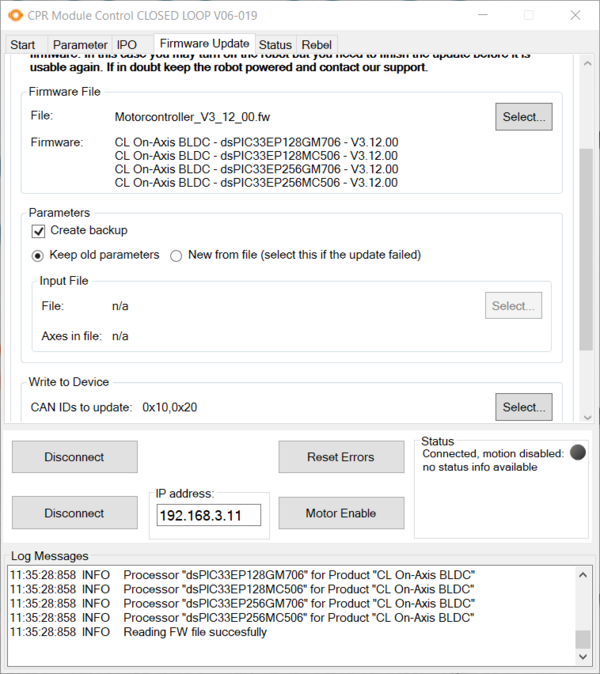Click the gray motion status indicator circle
This screenshot has width=600, height=674.
click(578, 453)
